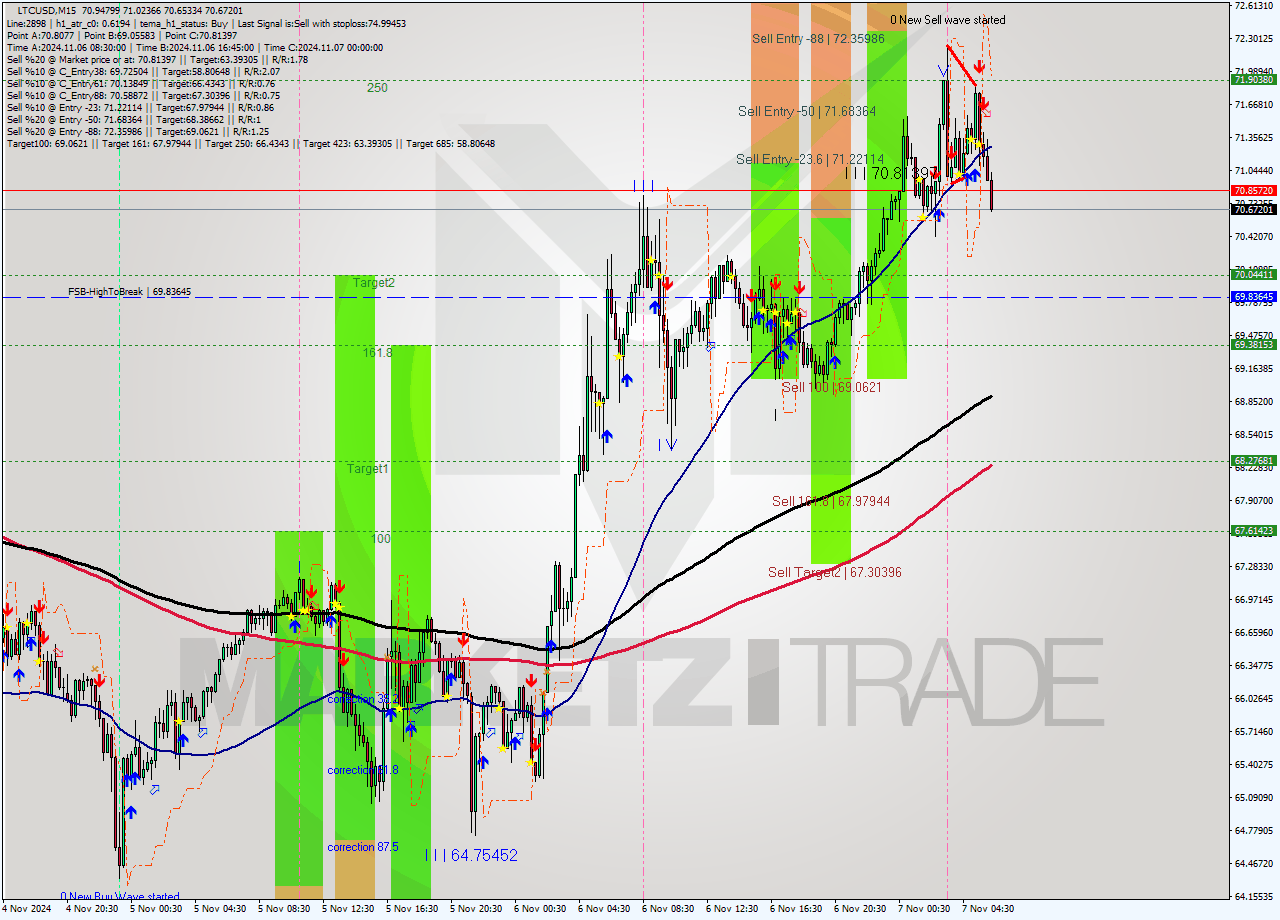Image resolution: width=1280 pixels, height=920 pixels.
Task: Click the black 70.67201 current price tag
Action: (x=1254, y=209)
